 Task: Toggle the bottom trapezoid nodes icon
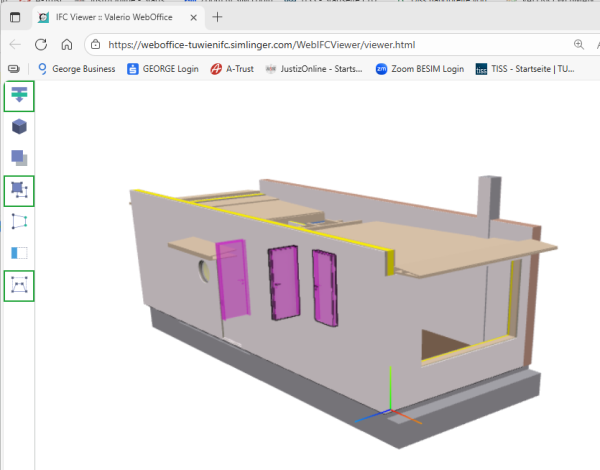click(19, 285)
